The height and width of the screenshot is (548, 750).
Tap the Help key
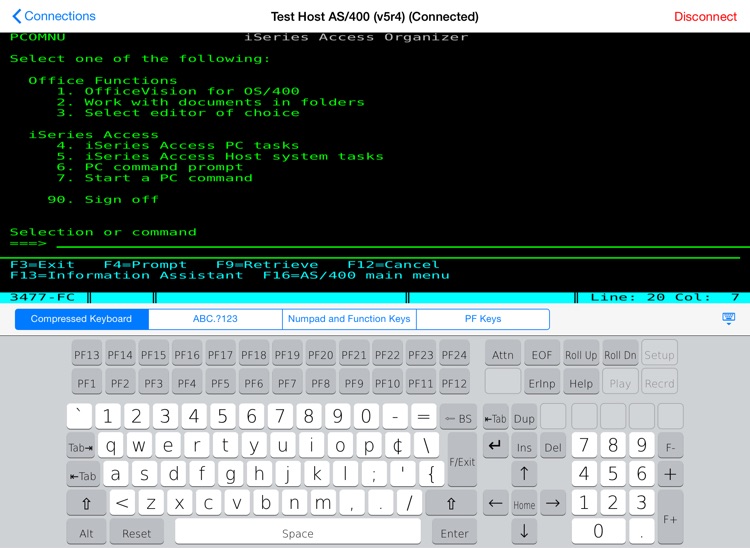click(x=581, y=384)
